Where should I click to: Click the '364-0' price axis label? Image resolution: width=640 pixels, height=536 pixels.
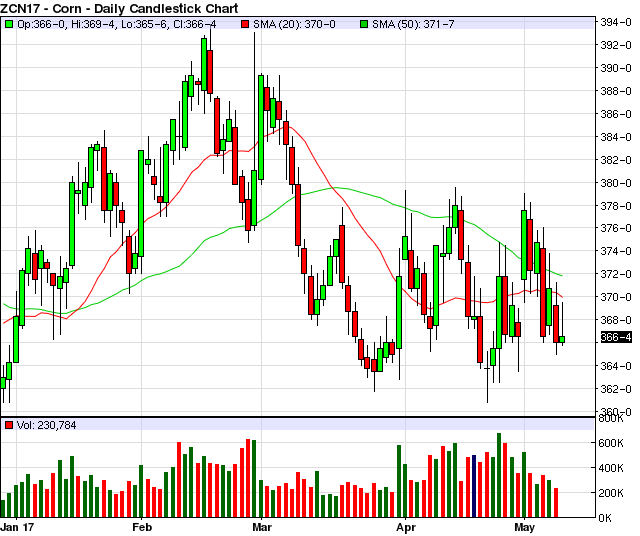616,366
